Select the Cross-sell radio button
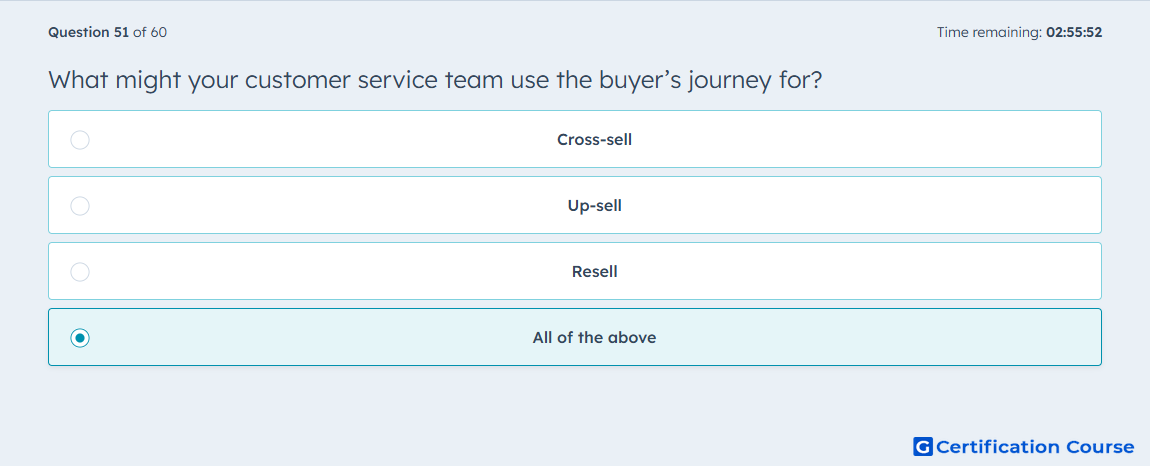This screenshot has width=1150, height=466. click(80, 140)
